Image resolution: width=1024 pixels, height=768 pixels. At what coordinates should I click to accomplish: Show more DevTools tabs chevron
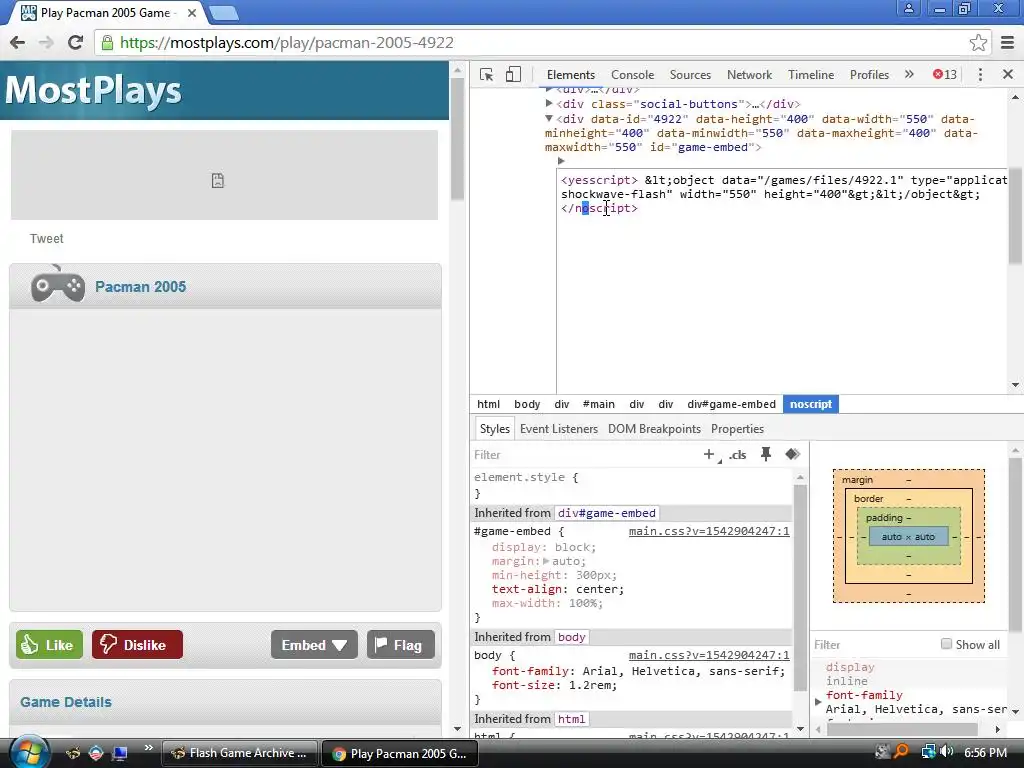909,74
